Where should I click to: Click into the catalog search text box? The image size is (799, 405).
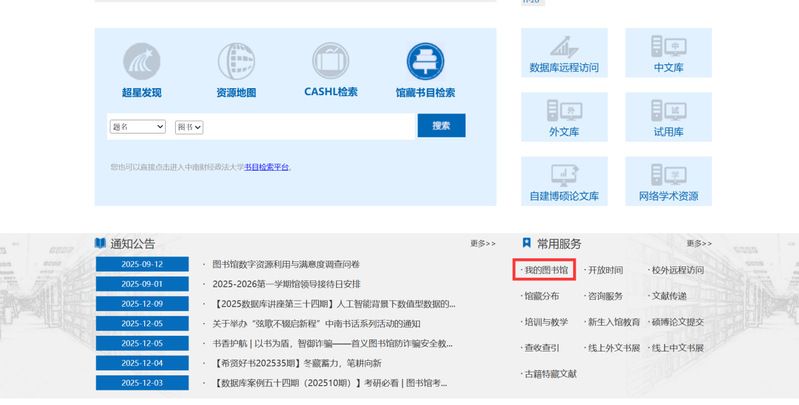[x=310, y=127]
